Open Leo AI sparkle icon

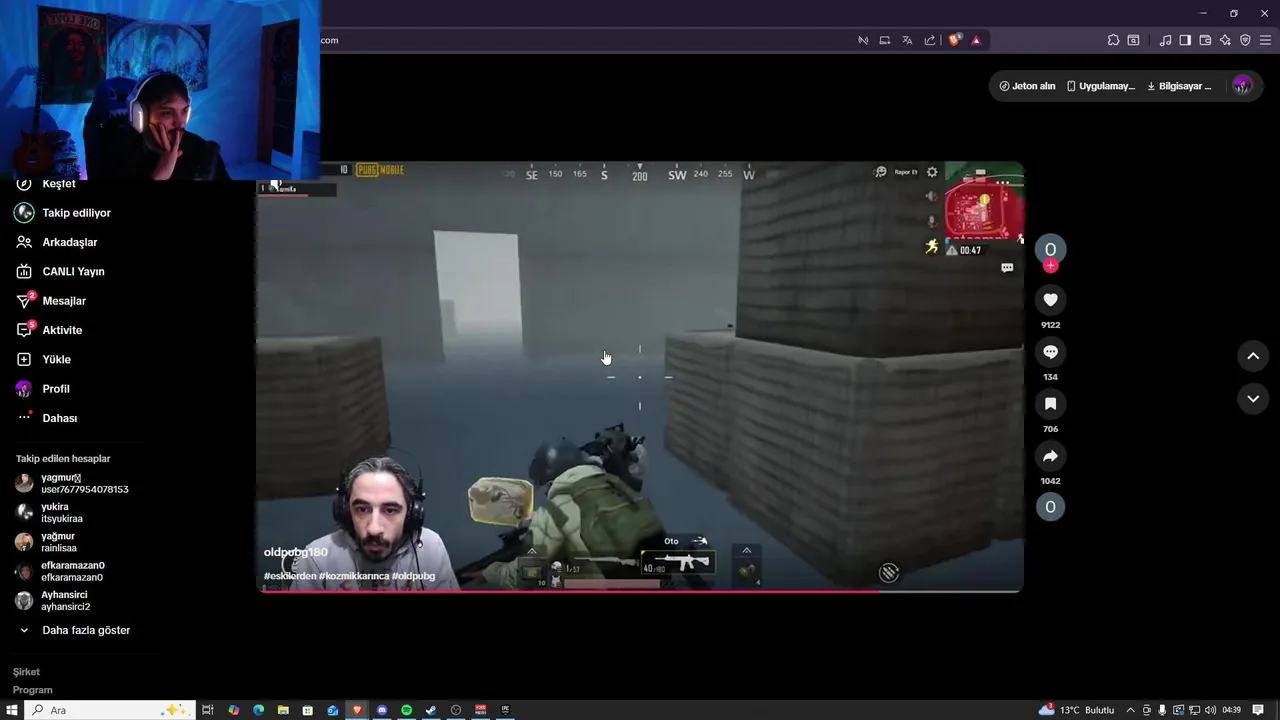(x=1225, y=40)
